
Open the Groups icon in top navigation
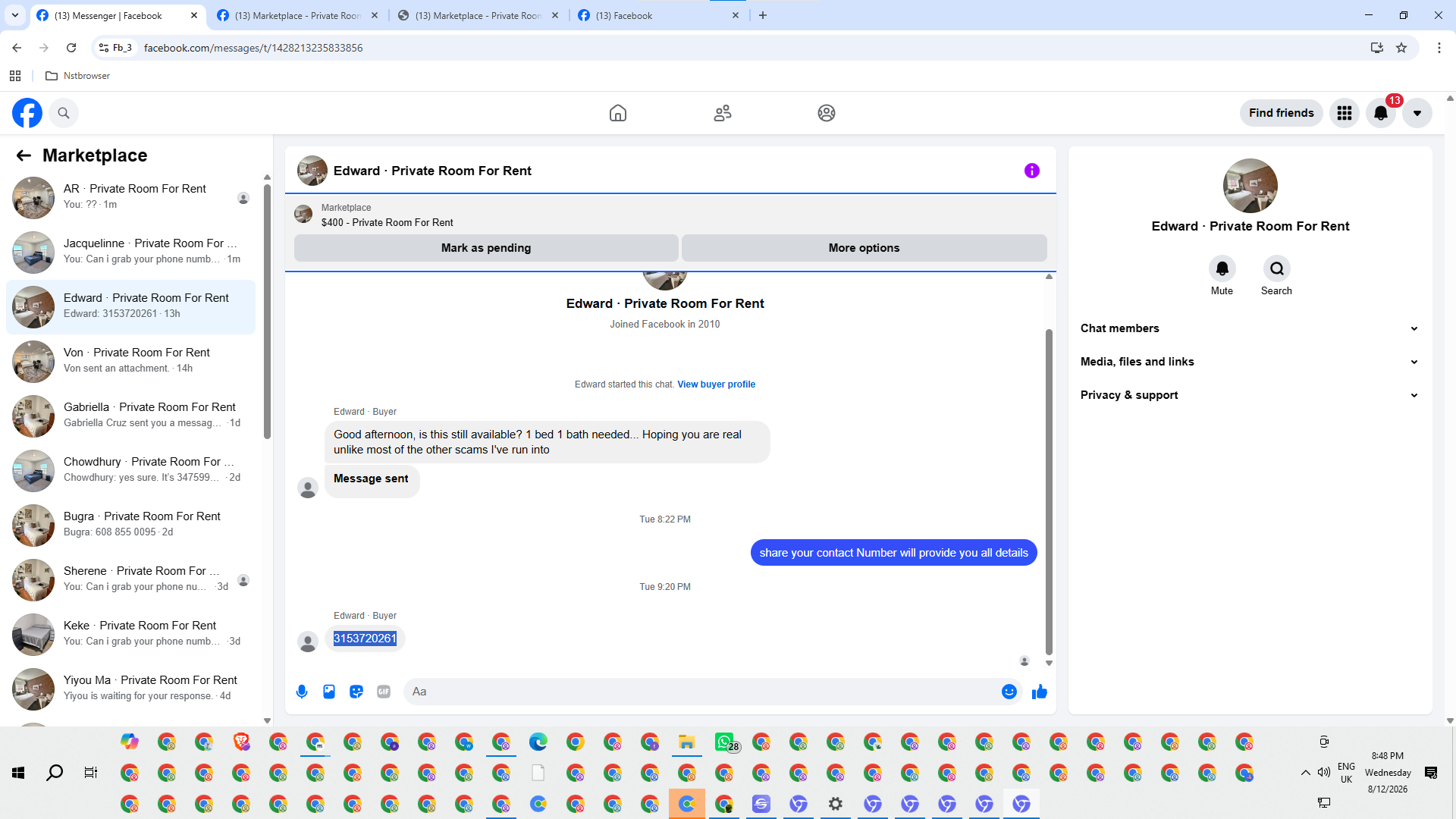[x=827, y=113]
